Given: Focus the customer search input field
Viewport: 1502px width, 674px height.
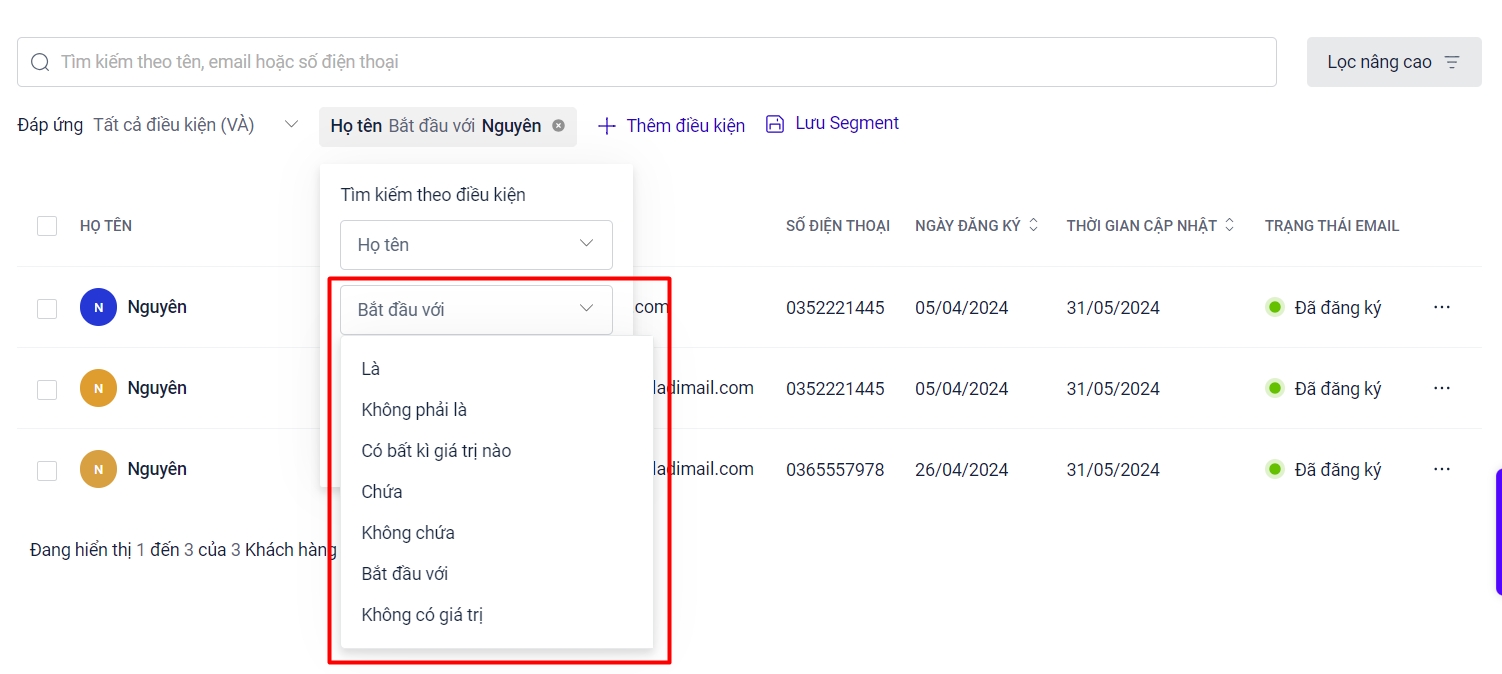Looking at the screenshot, I should tap(660, 62).
